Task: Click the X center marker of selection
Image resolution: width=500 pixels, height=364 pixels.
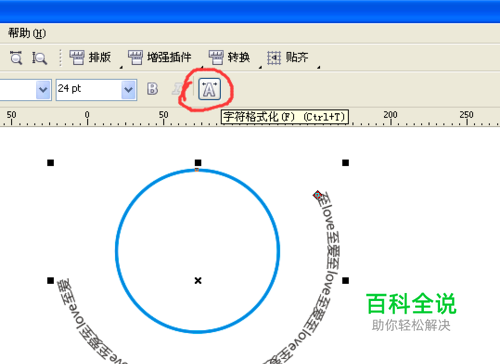Action: (x=198, y=281)
